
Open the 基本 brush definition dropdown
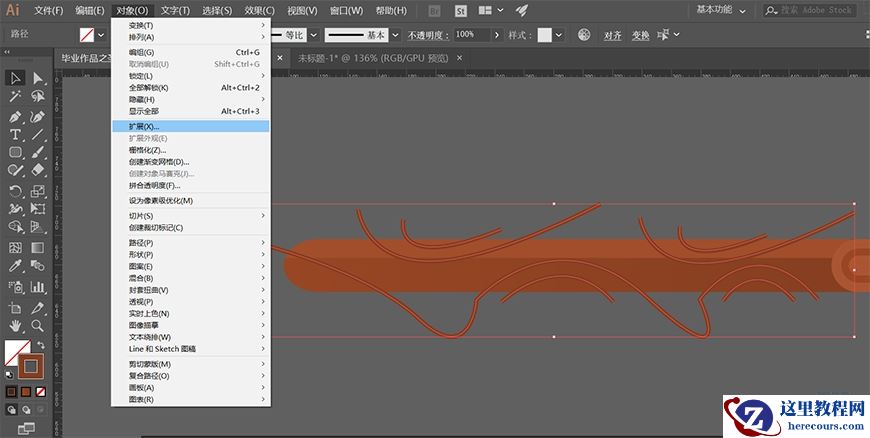(394, 34)
